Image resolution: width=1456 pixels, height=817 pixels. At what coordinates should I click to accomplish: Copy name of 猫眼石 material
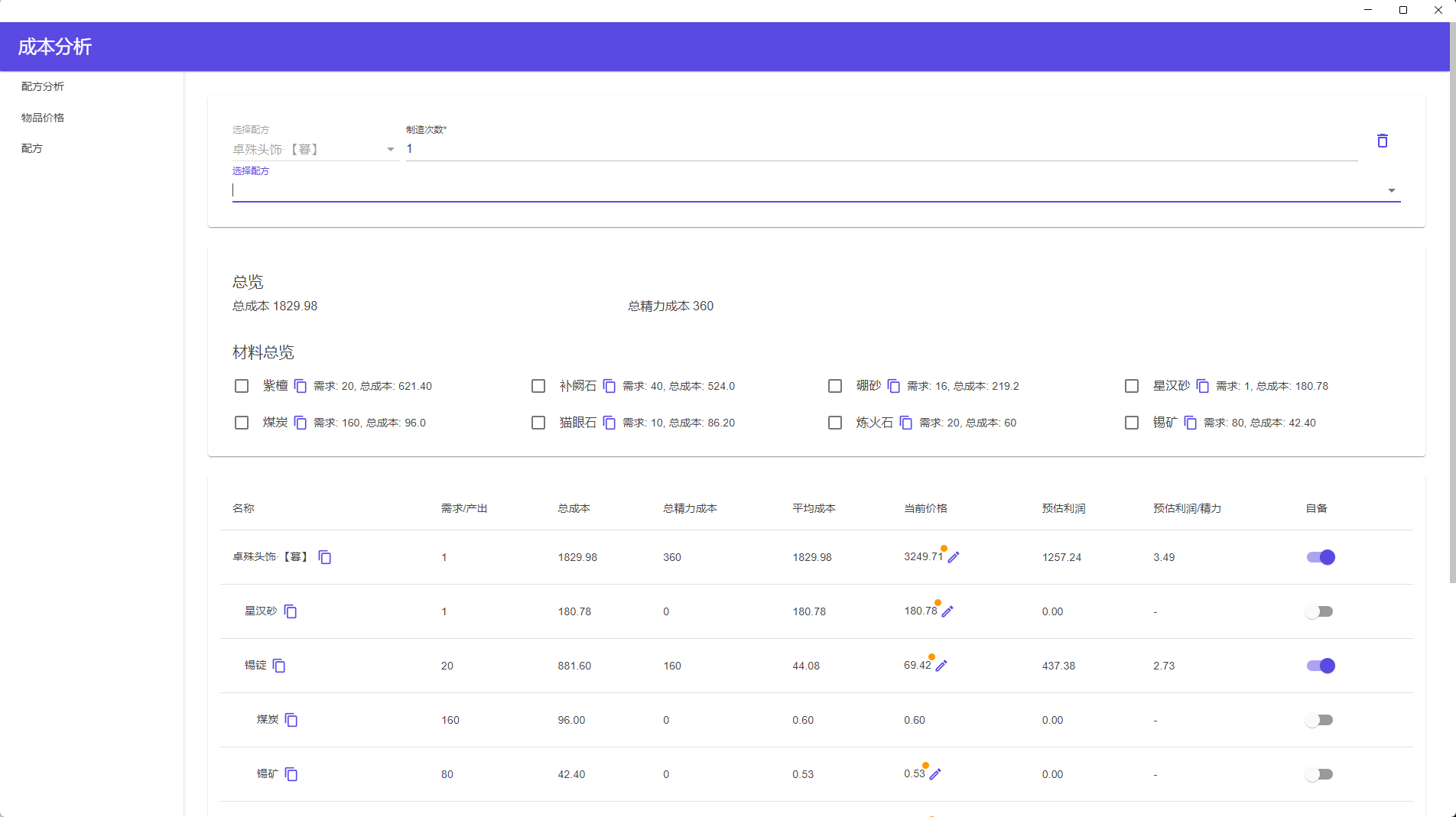click(x=609, y=423)
